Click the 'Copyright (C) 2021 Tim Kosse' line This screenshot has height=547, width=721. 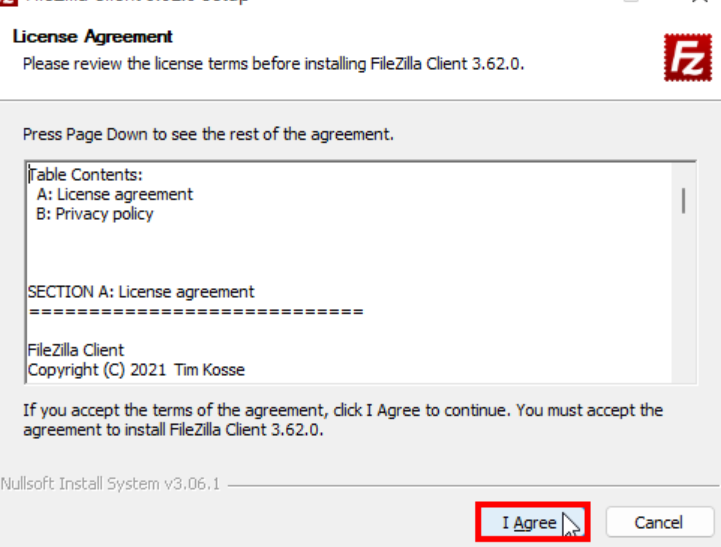pyautogui.click(x=136, y=370)
